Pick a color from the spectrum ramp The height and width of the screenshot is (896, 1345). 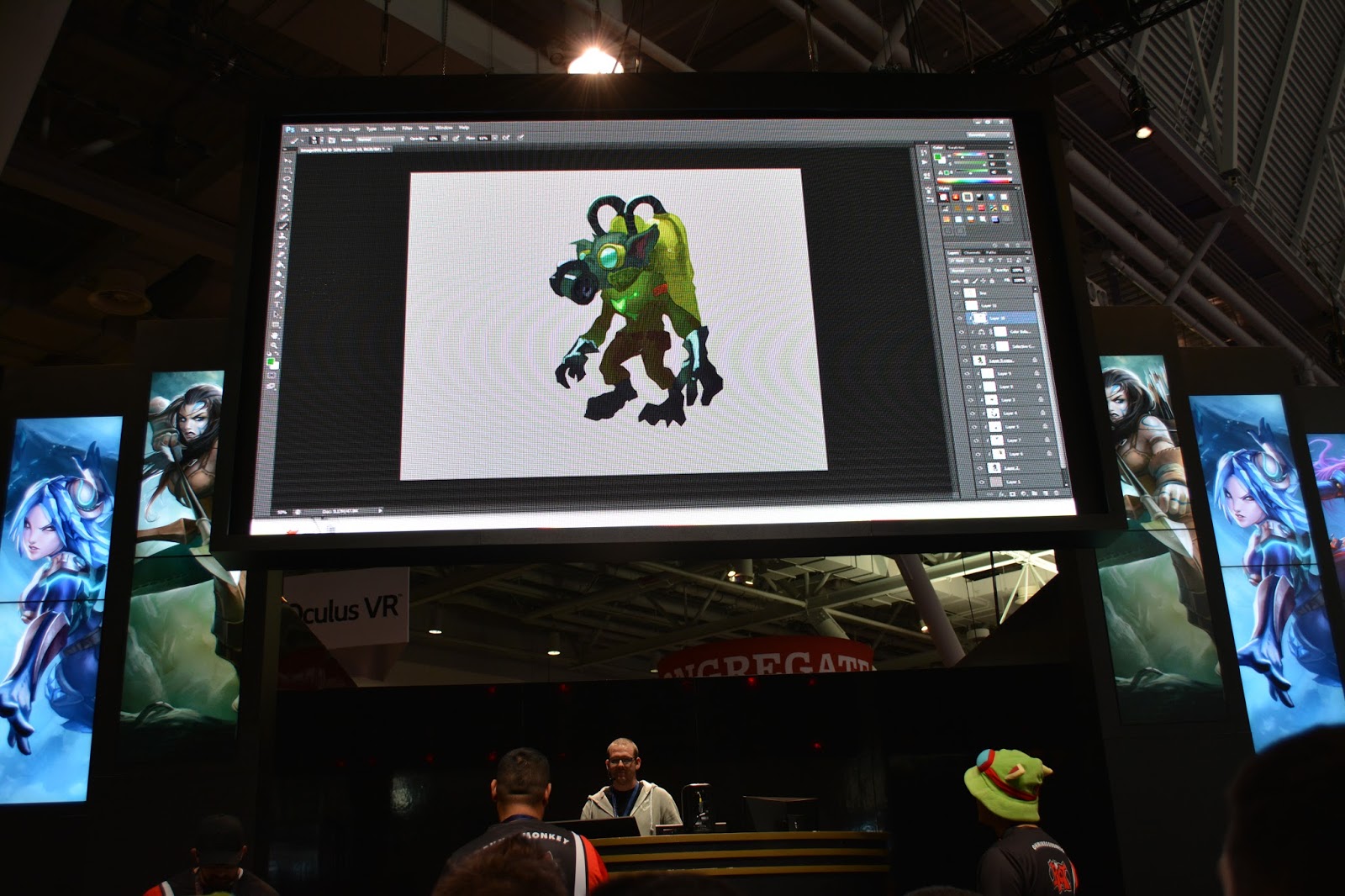pos(975,180)
